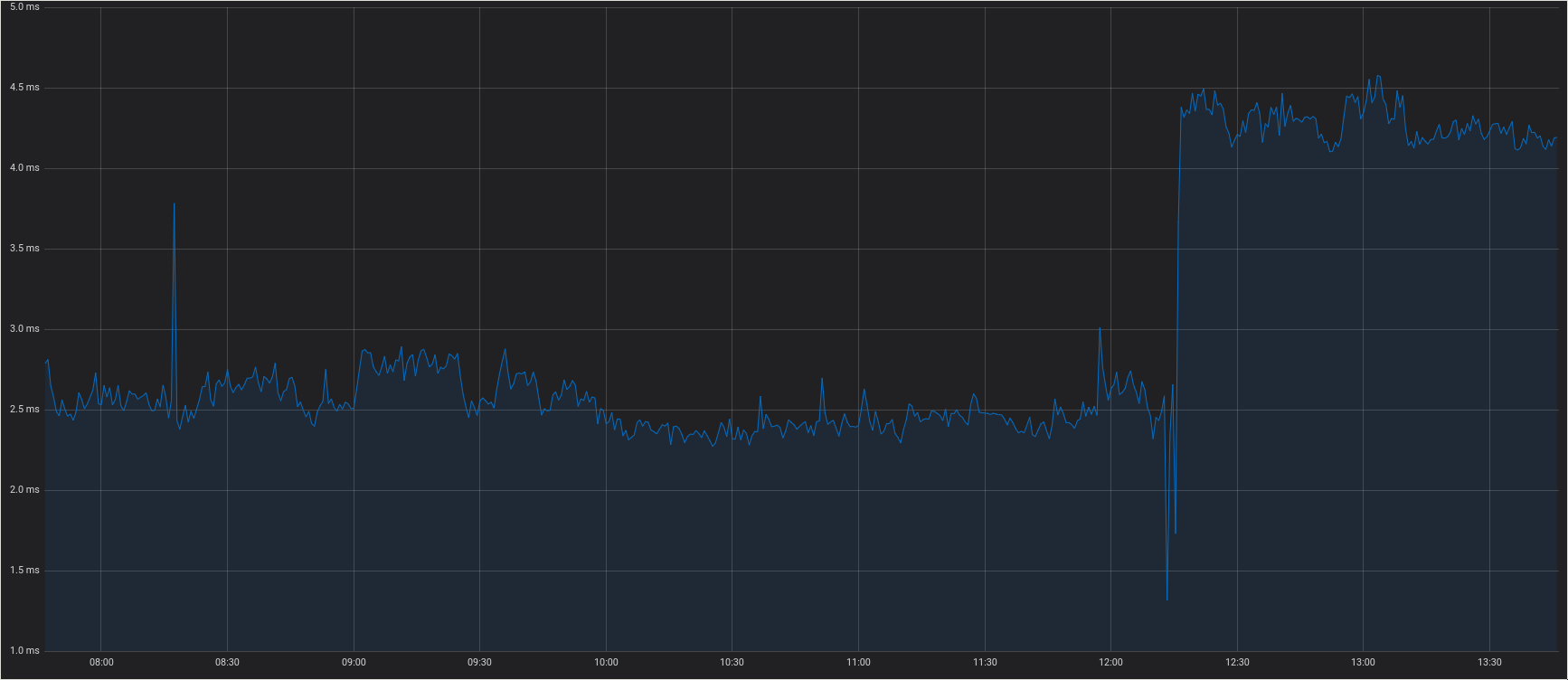Click the 09:30 time axis label
This screenshot has height=680, width=1568.
pyautogui.click(x=480, y=663)
